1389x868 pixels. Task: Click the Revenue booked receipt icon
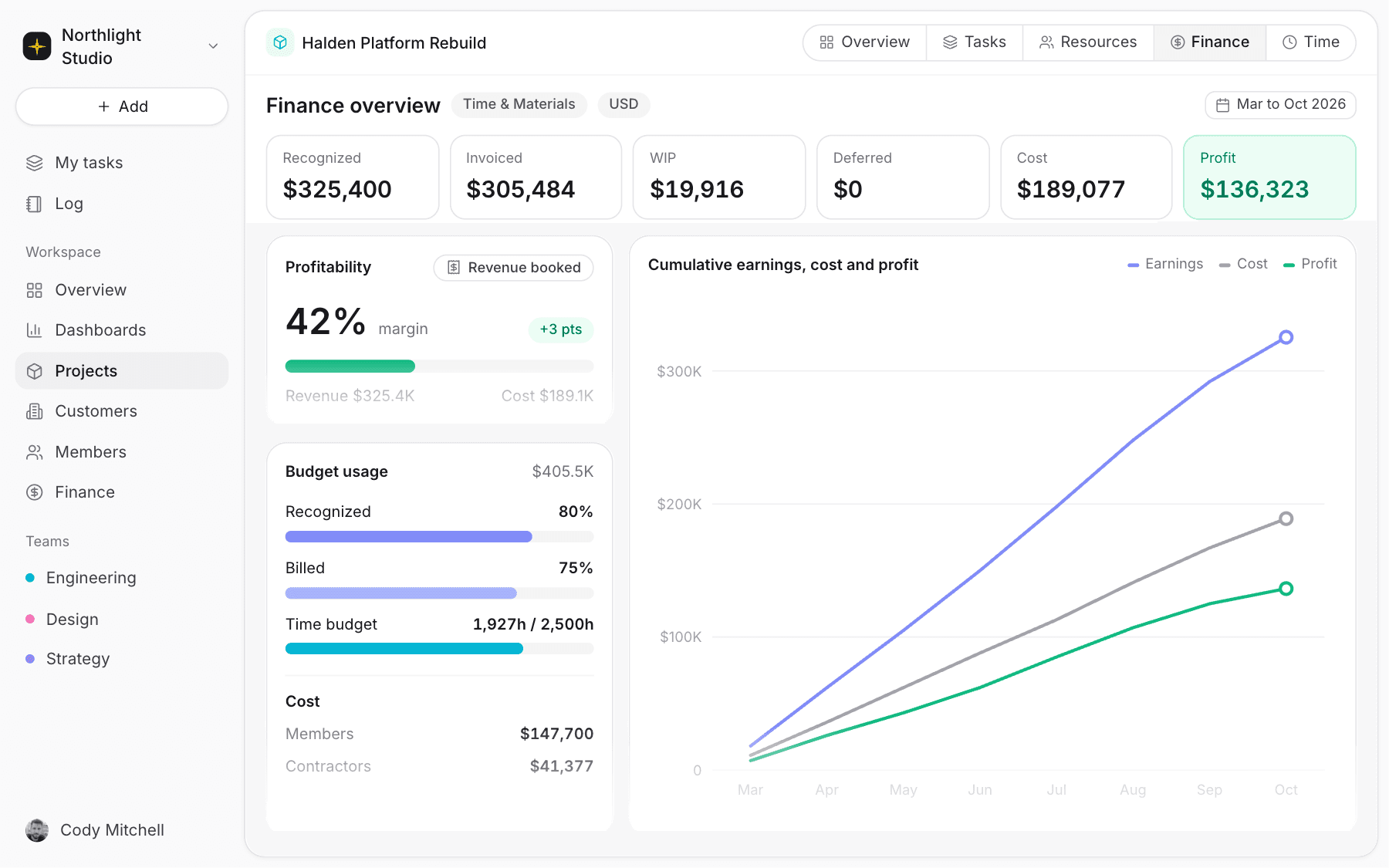pos(454,268)
